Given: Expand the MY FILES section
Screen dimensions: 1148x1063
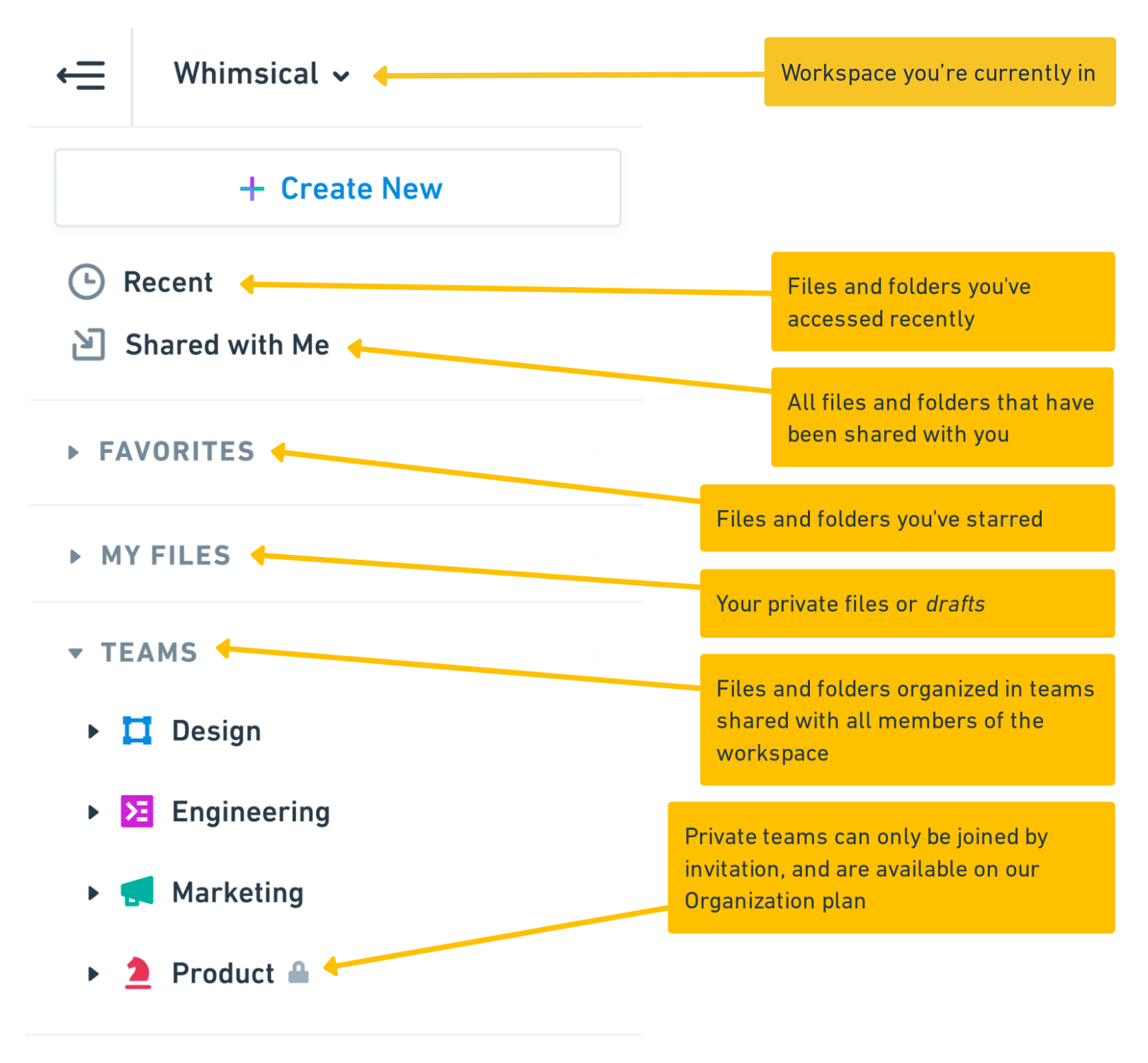Looking at the screenshot, I should click(x=76, y=556).
